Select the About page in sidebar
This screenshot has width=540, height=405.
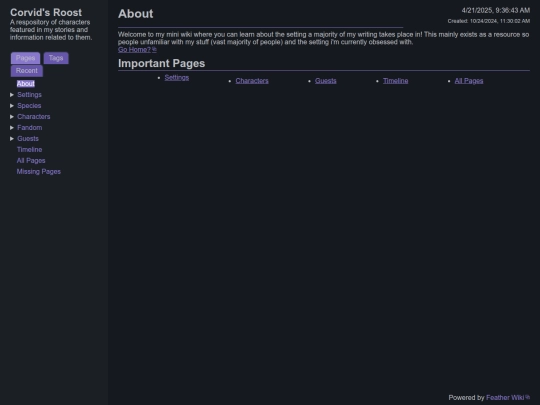click(x=26, y=84)
